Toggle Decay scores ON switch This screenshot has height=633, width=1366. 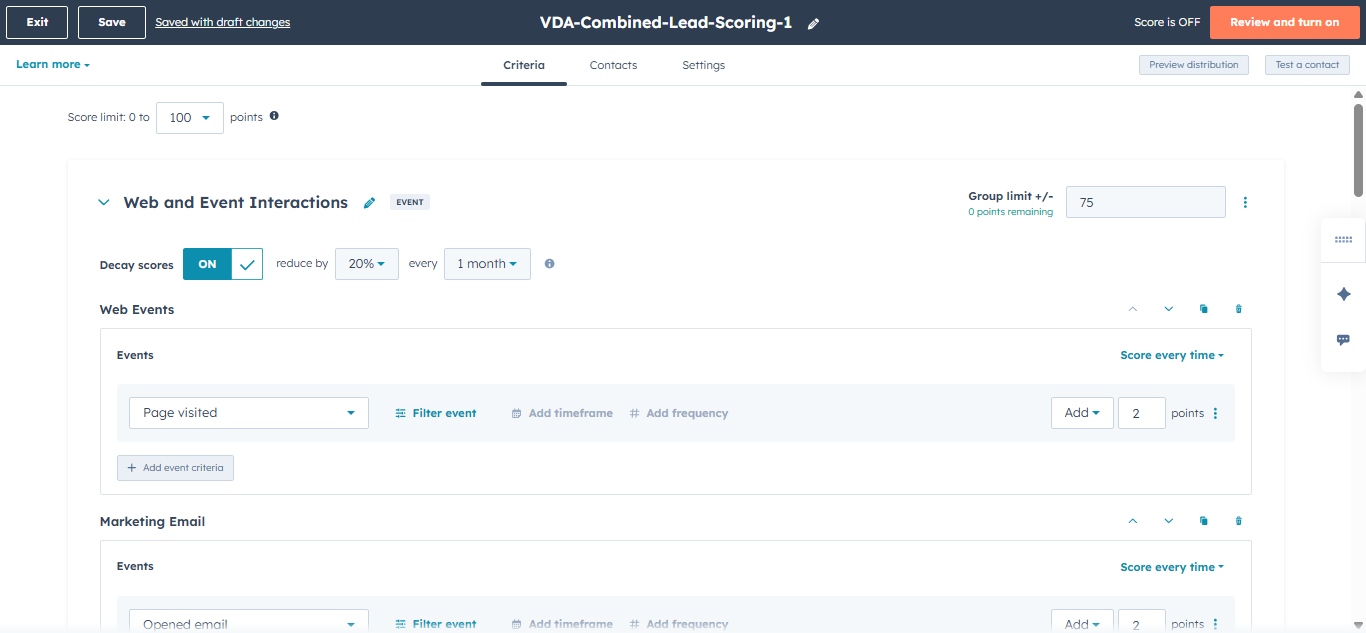point(223,264)
